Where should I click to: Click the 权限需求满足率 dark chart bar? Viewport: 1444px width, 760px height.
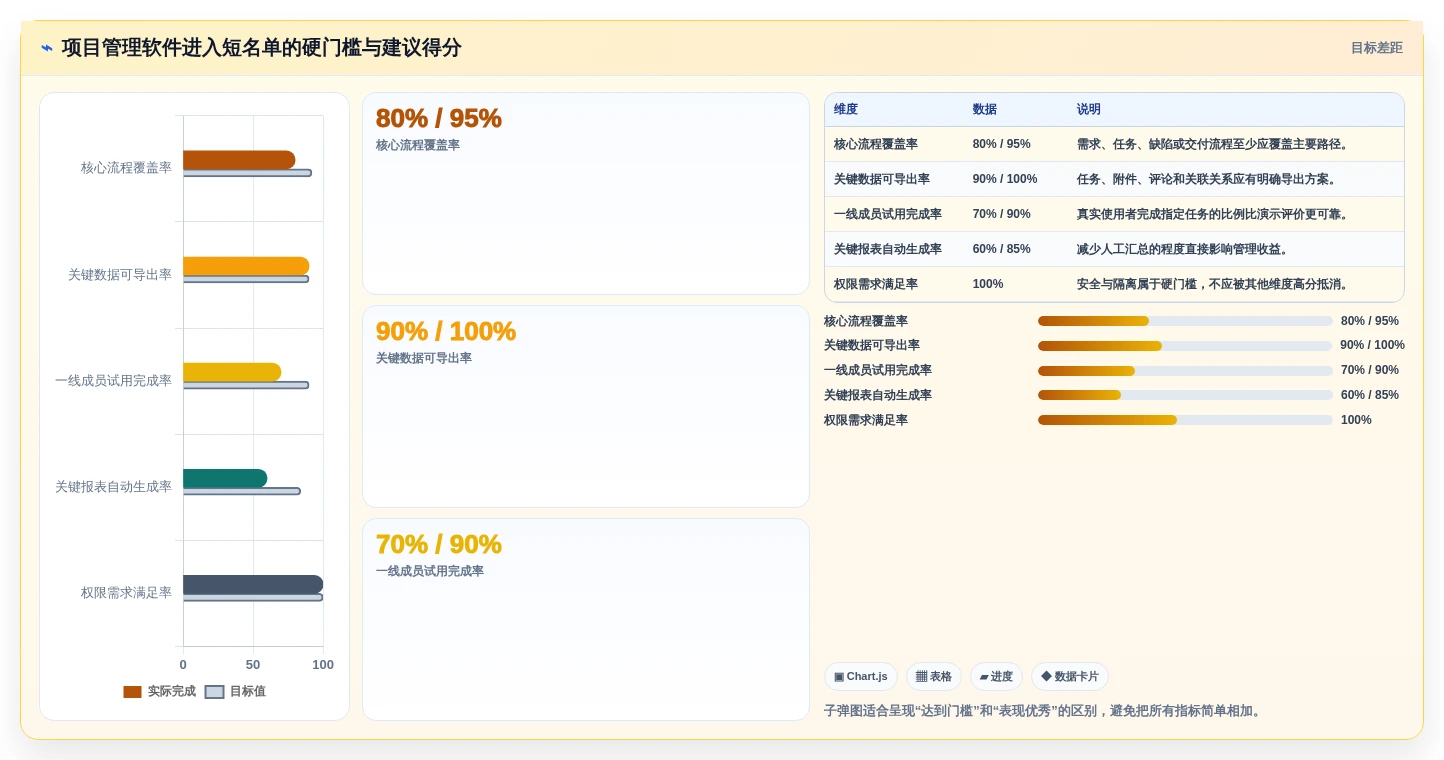(253, 584)
